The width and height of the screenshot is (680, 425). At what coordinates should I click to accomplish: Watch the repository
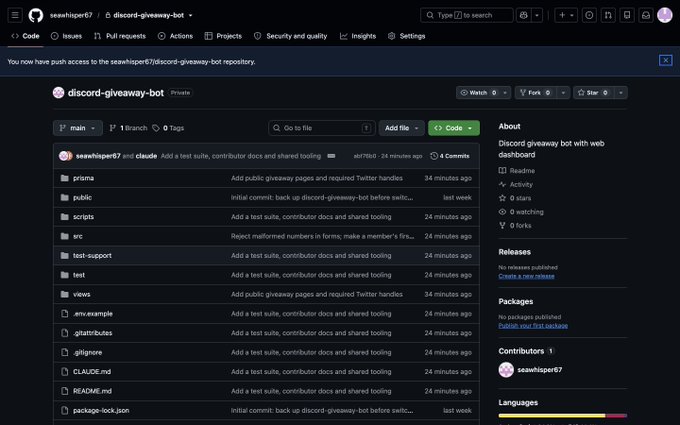pyautogui.click(x=478, y=92)
